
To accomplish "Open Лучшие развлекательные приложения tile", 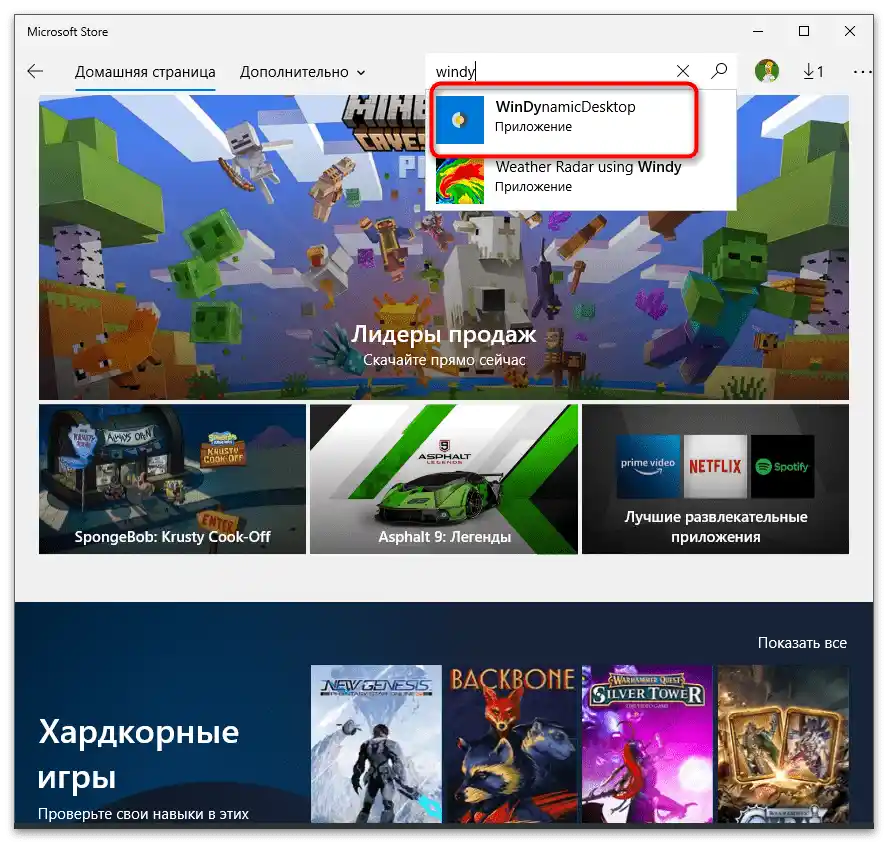I will (715, 479).
